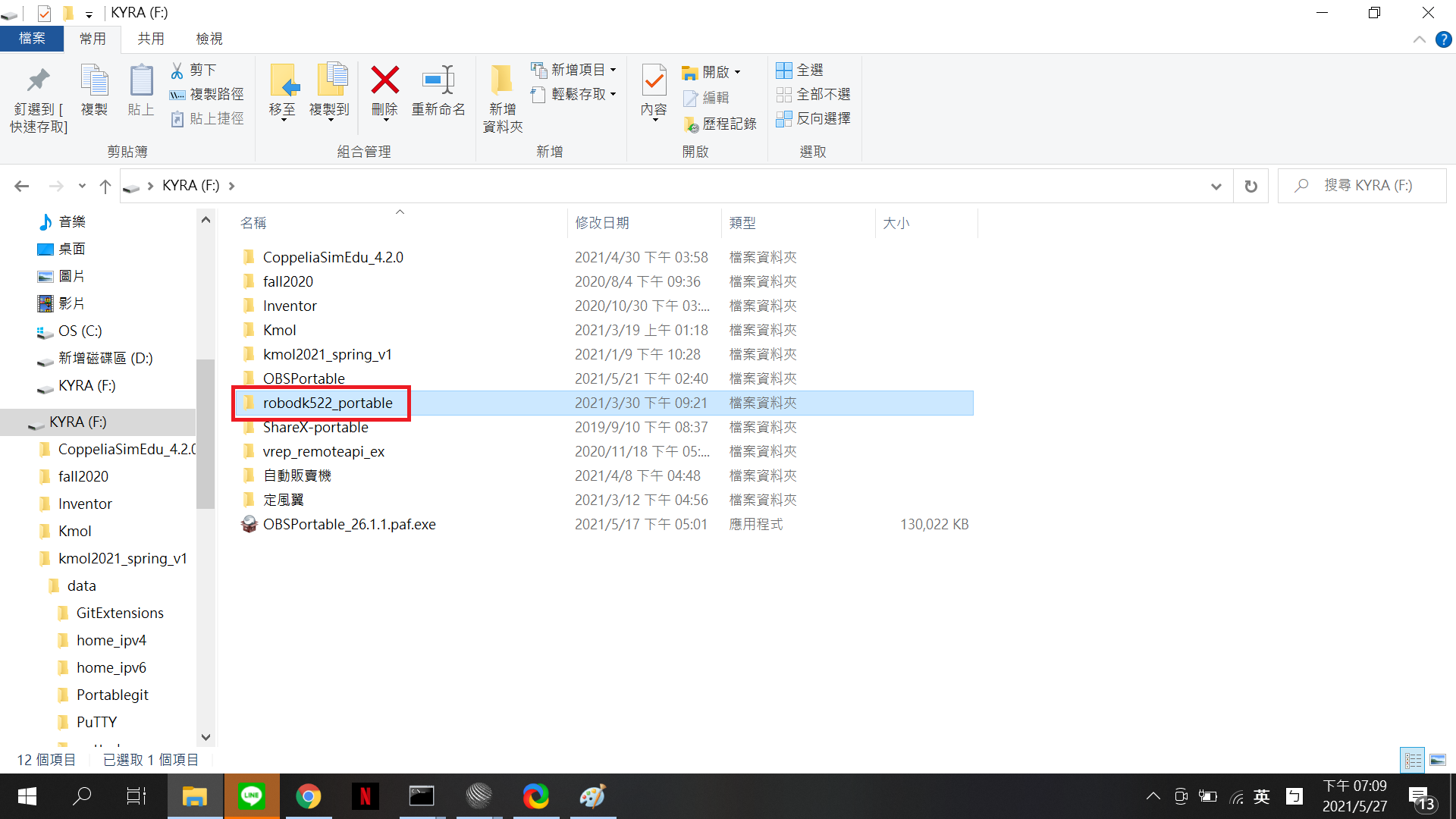
Task: Open LINE app from the taskbar
Action: (x=251, y=796)
